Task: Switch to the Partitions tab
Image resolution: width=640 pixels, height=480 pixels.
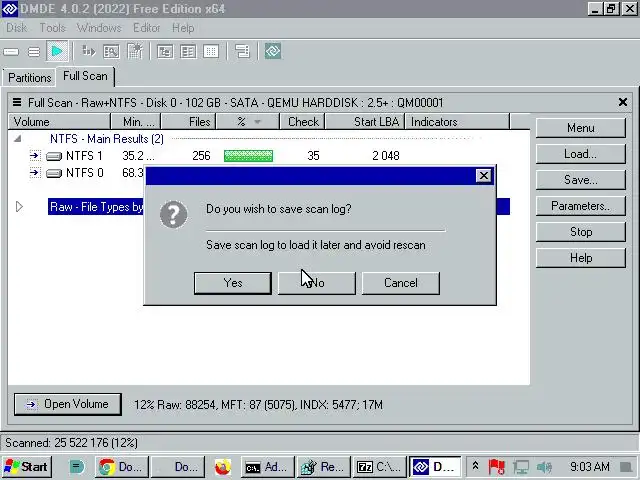Action: [29, 78]
